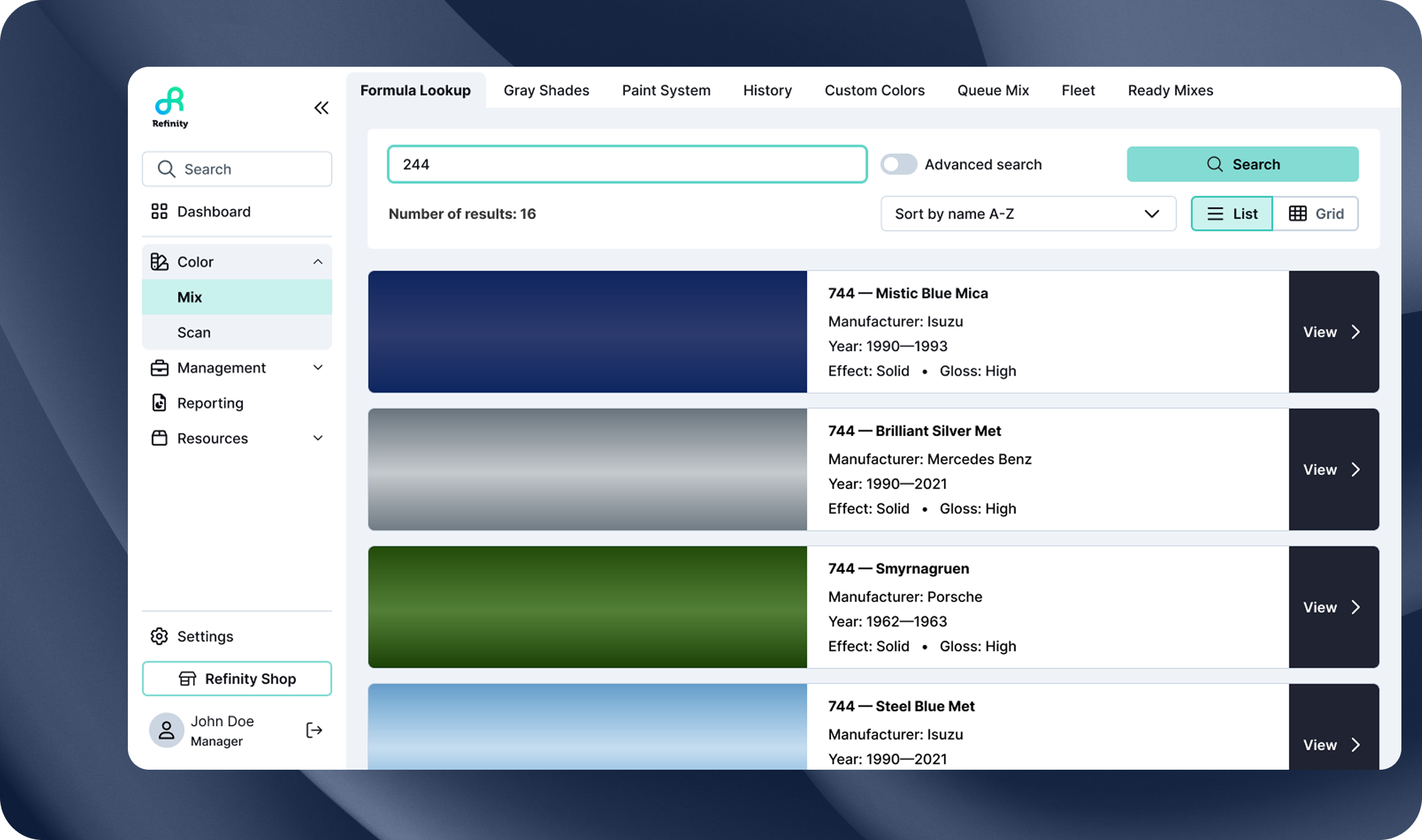Viewport: 1422px width, 840px height.
Task: Open Reporting via its document icon
Action: (x=159, y=403)
